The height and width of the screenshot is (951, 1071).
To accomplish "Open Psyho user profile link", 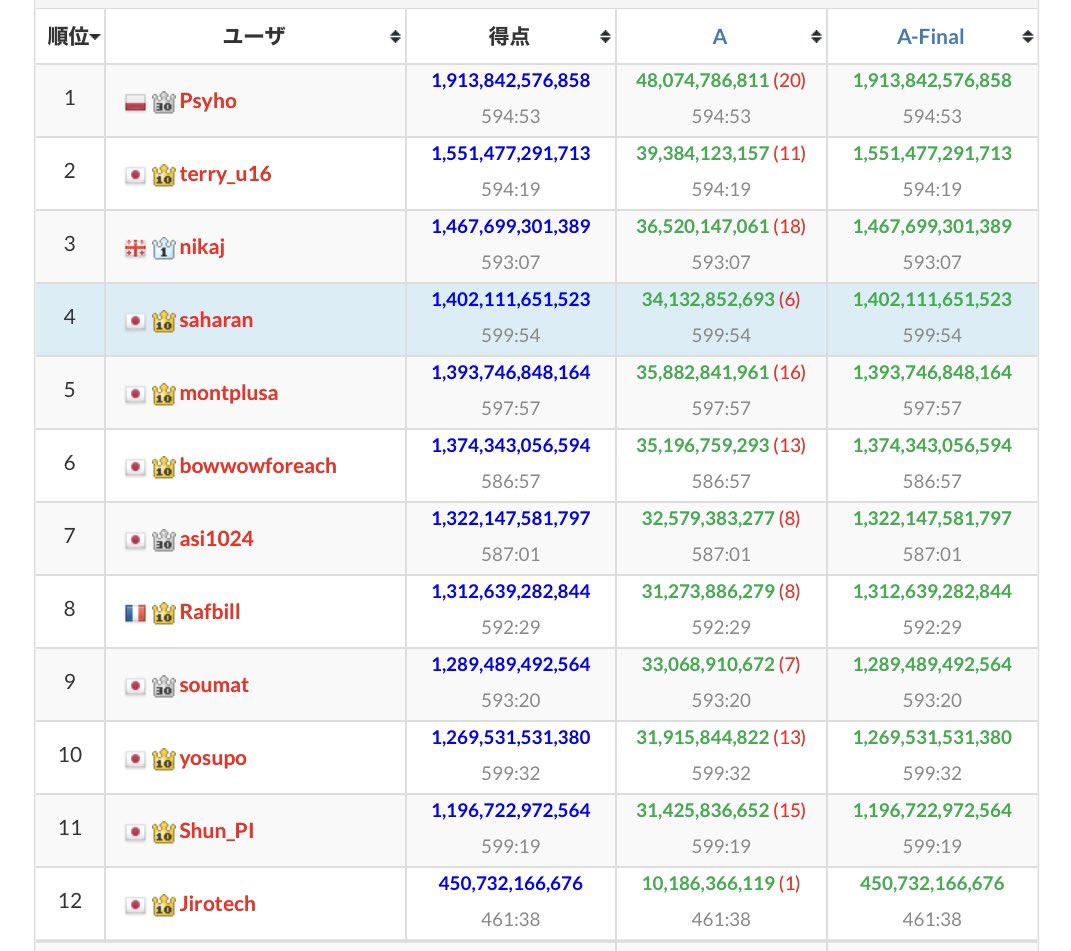I will click(x=208, y=102).
